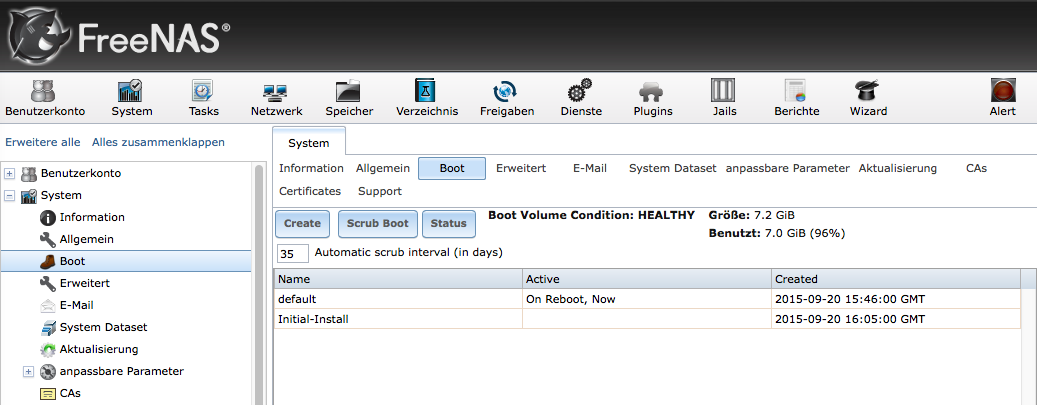Select the Aktualisierung tree label
This screenshot has width=1037, height=405.
pyautogui.click(x=99, y=349)
